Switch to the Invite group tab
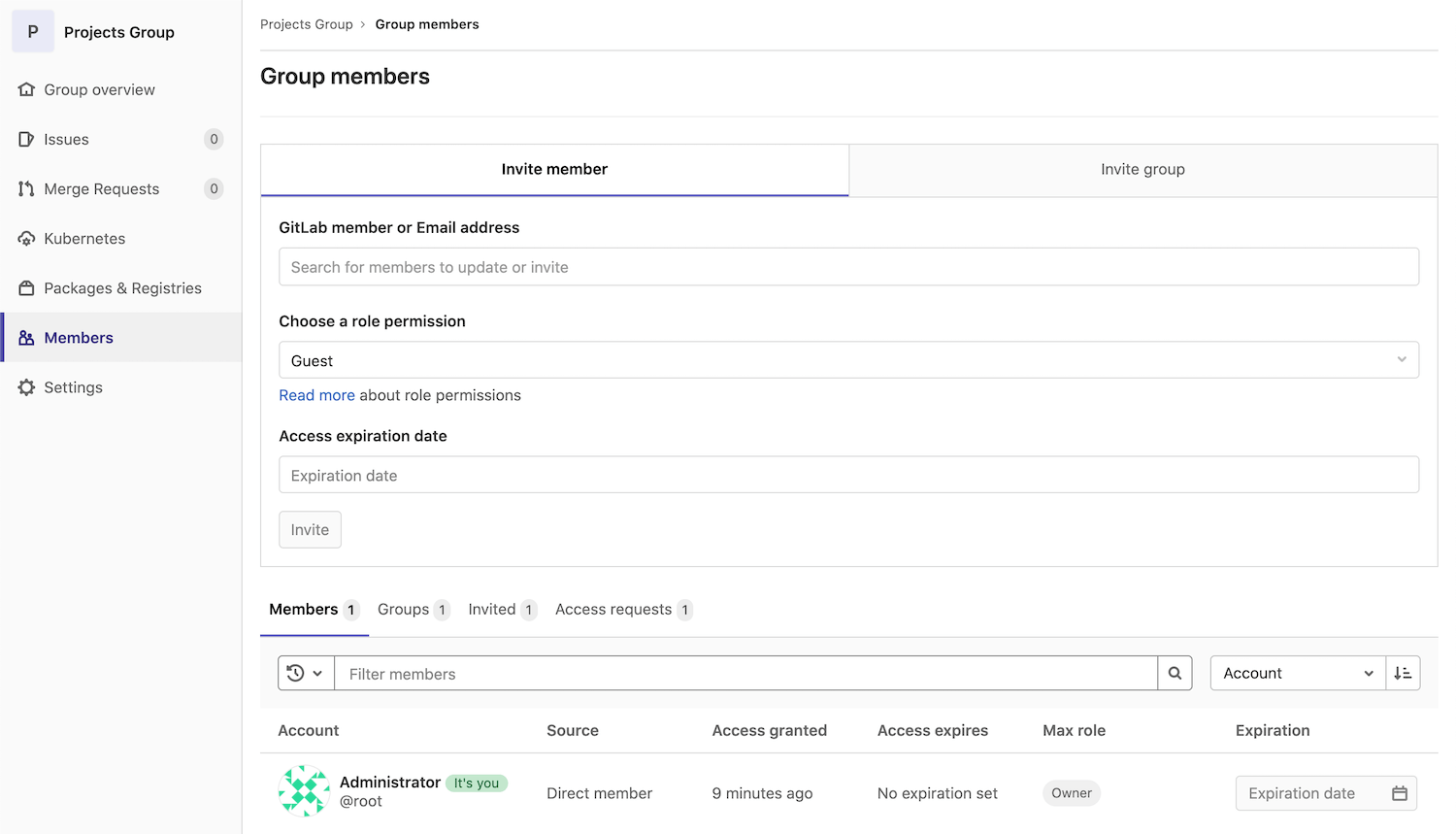This screenshot has height=834, width=1456. [1142, 170]
